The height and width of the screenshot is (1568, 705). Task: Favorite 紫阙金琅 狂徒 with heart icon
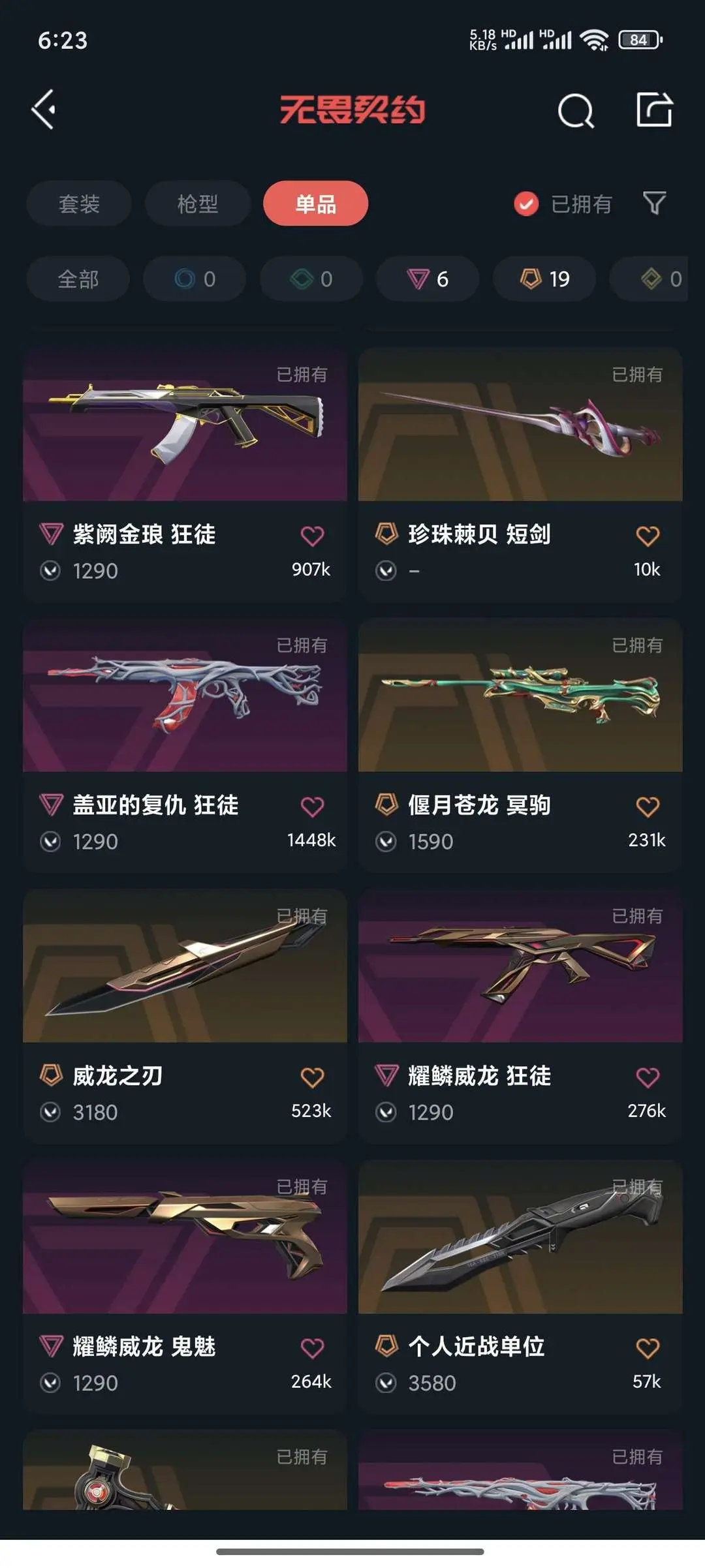[312, 536]
